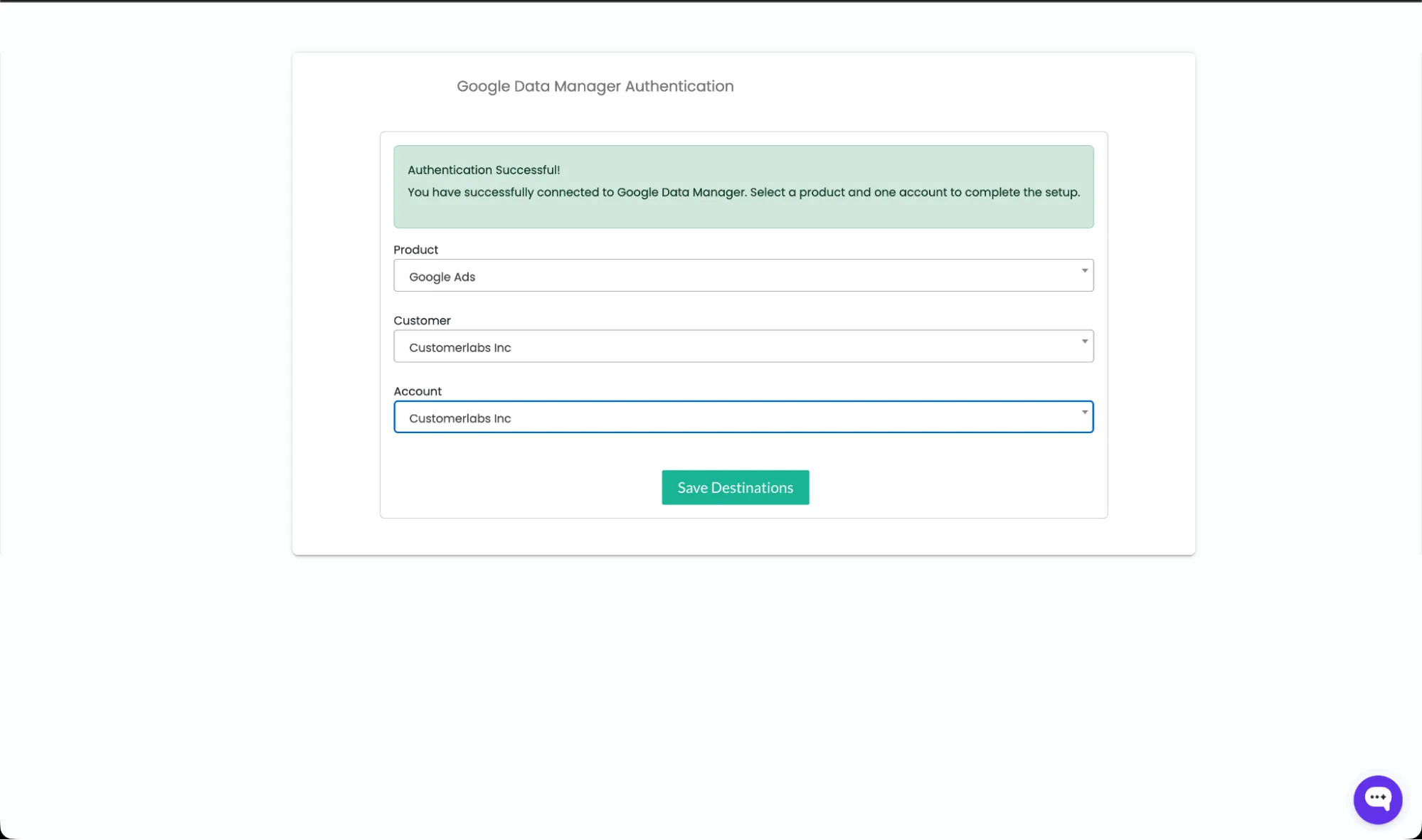Open the Account dropdown showing Customerlabs Inc

point(743,417)
